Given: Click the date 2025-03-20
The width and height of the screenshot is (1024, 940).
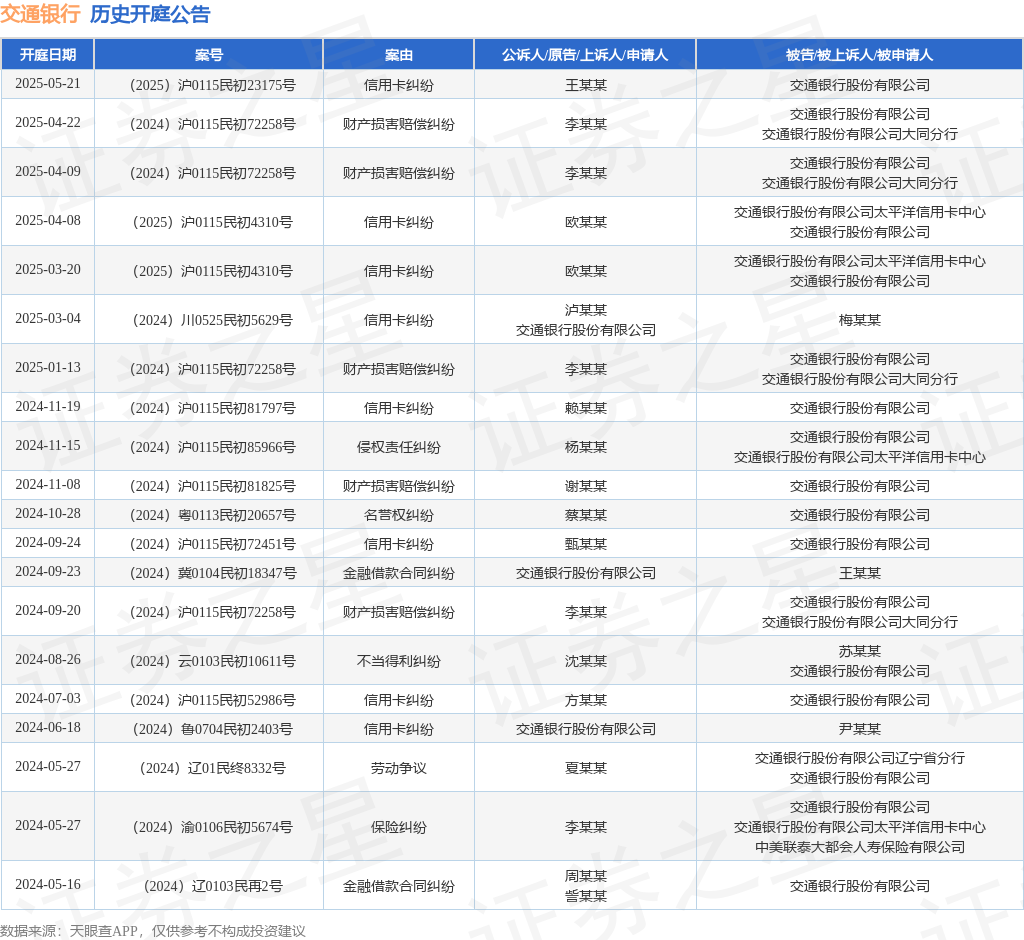Looking at the screenshot, I should point(48,270).
